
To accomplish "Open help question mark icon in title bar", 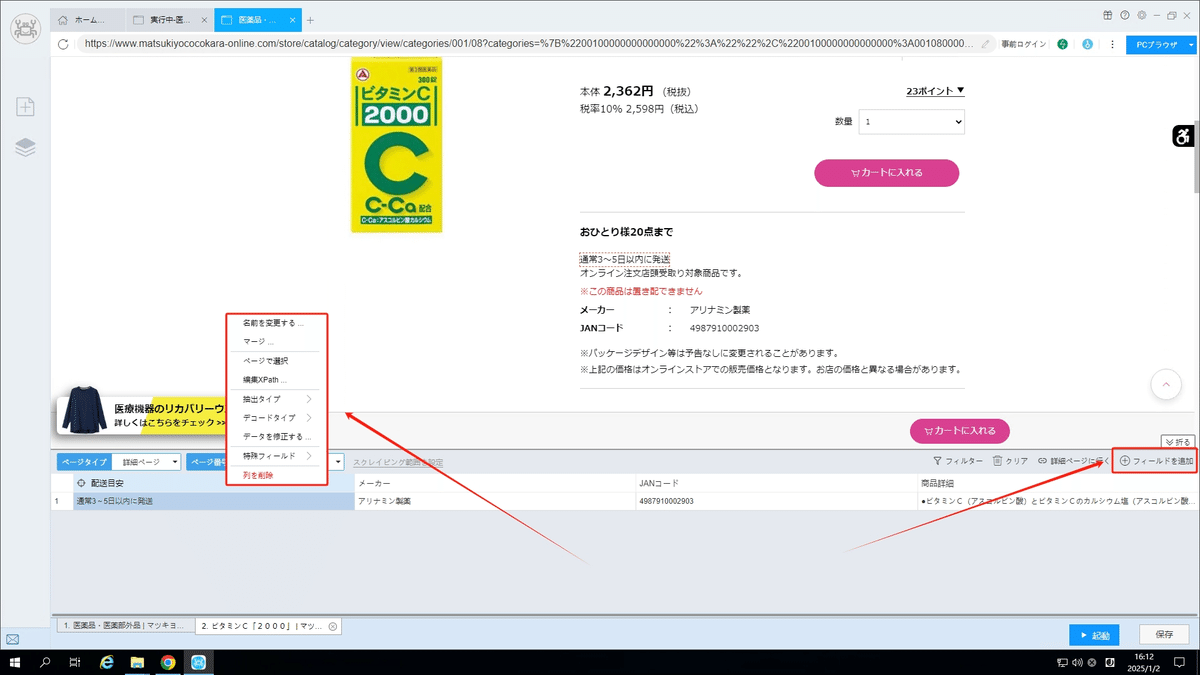I will (x=1125, y=15).
